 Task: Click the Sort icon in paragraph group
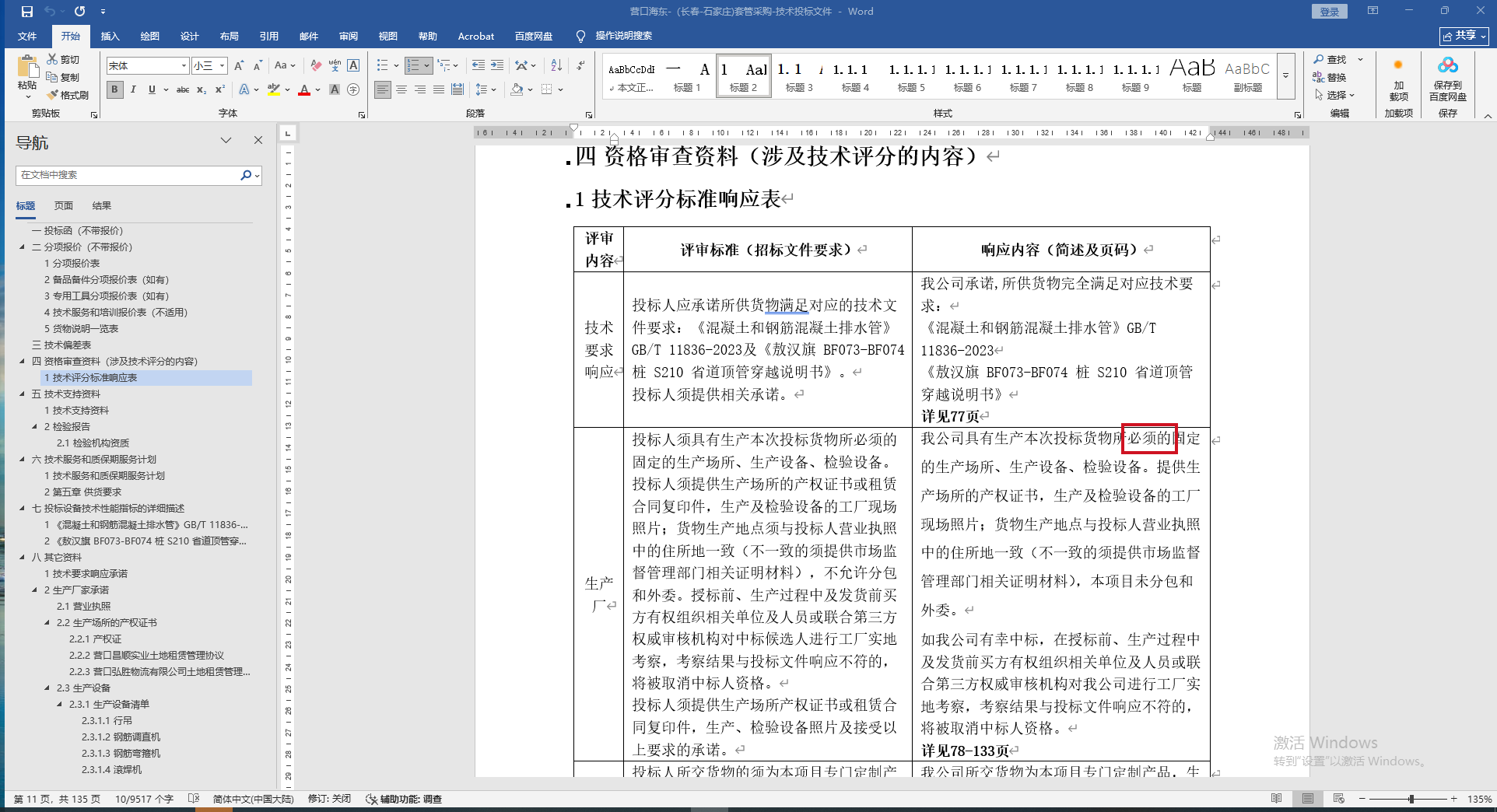click(556, 65)
